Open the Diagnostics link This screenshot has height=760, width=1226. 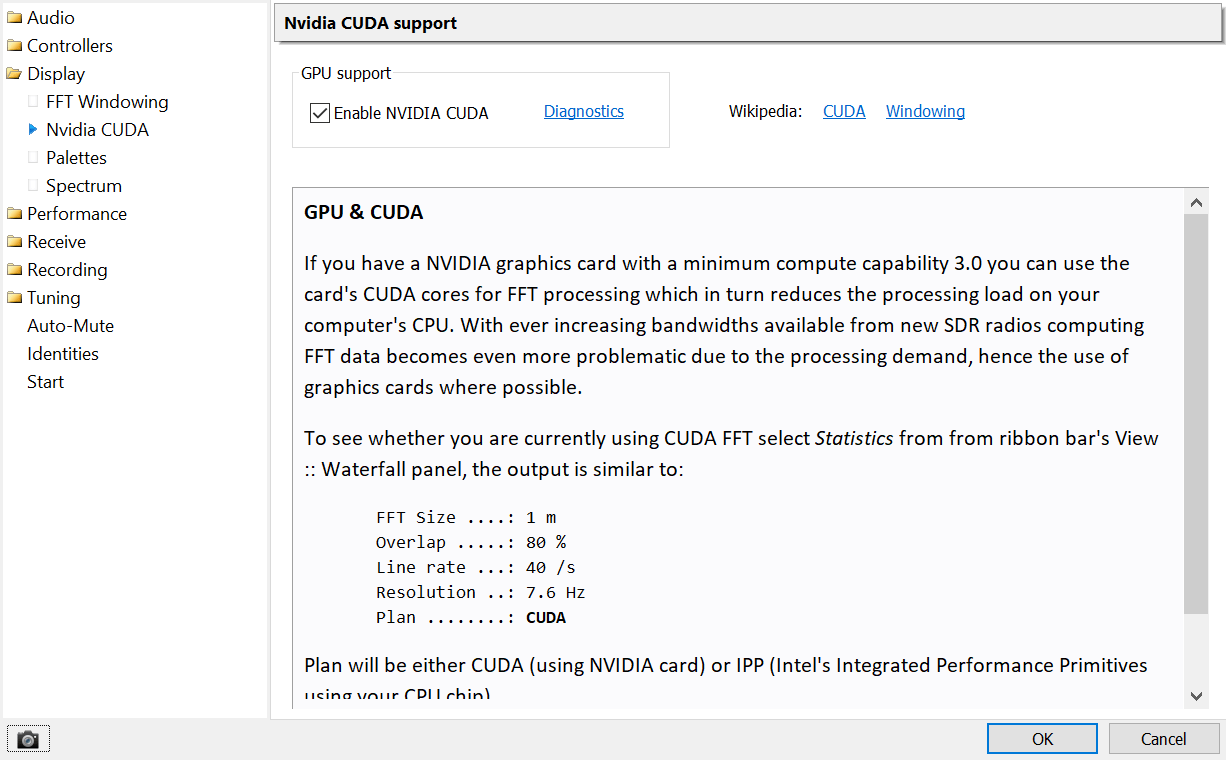584,112
